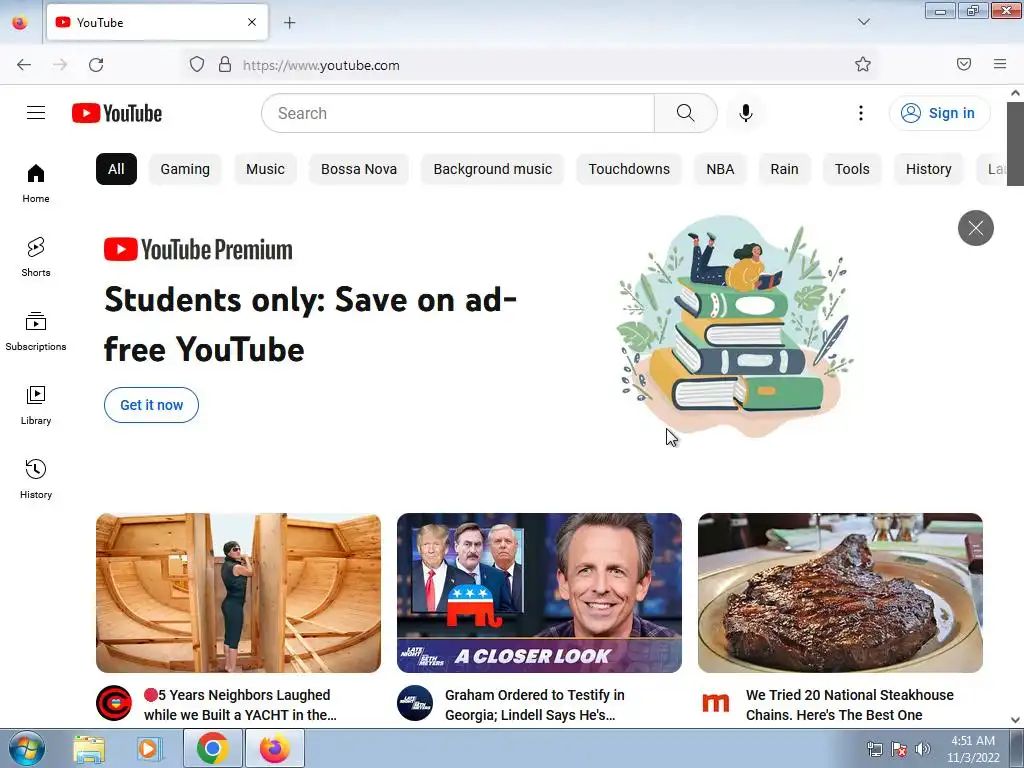This screenshot has width=1024, height=768.
Task: Open Mashed channel avatar
Action: pos(716,703)
